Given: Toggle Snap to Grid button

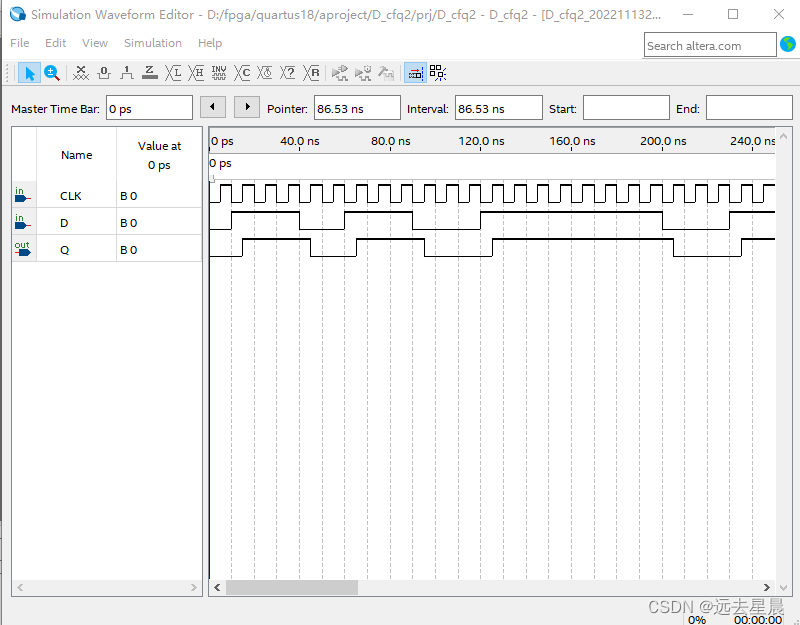Looking at the screenshot, I should (415, 73).
